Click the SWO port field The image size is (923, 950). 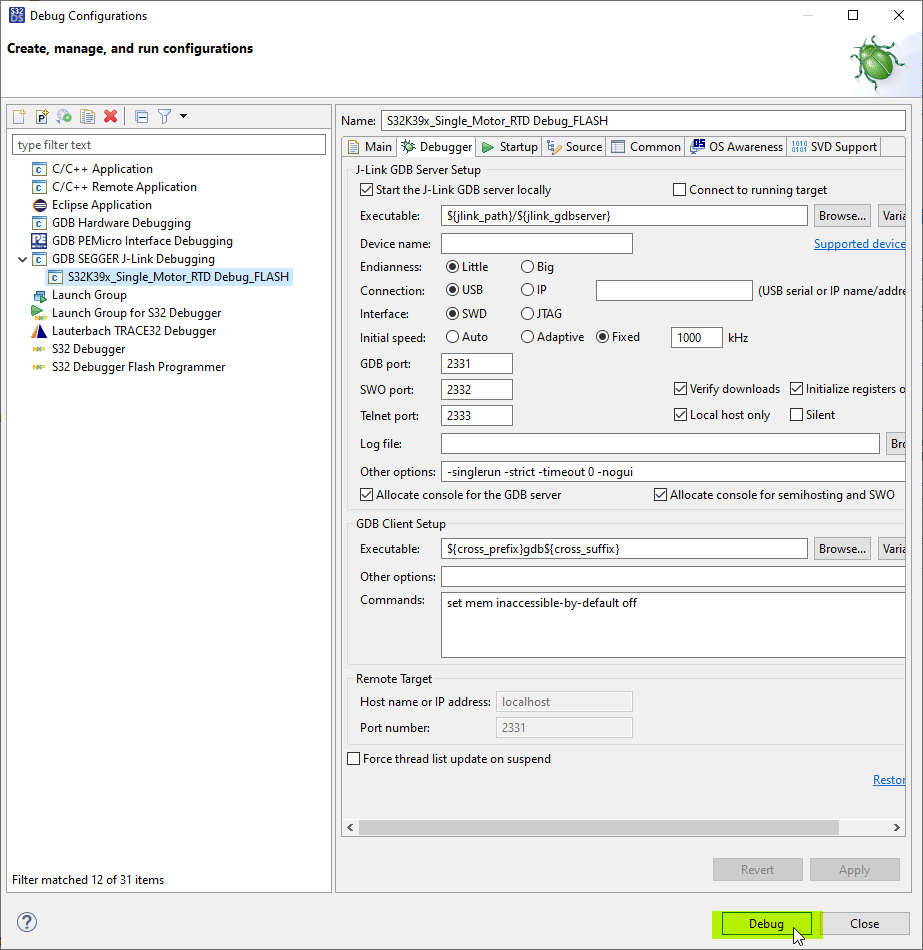click(x=477, y=390)
